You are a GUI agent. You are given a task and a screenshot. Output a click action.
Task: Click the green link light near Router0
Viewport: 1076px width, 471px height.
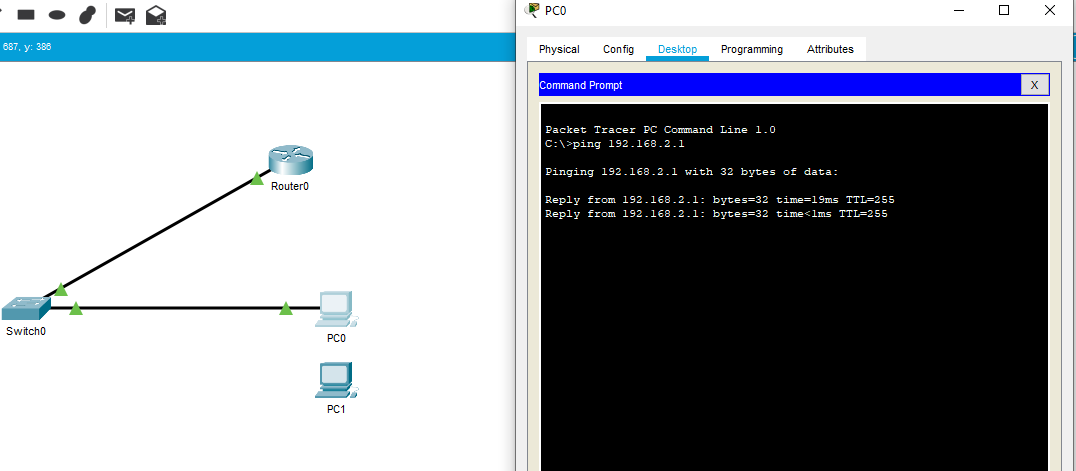[257, 179]
